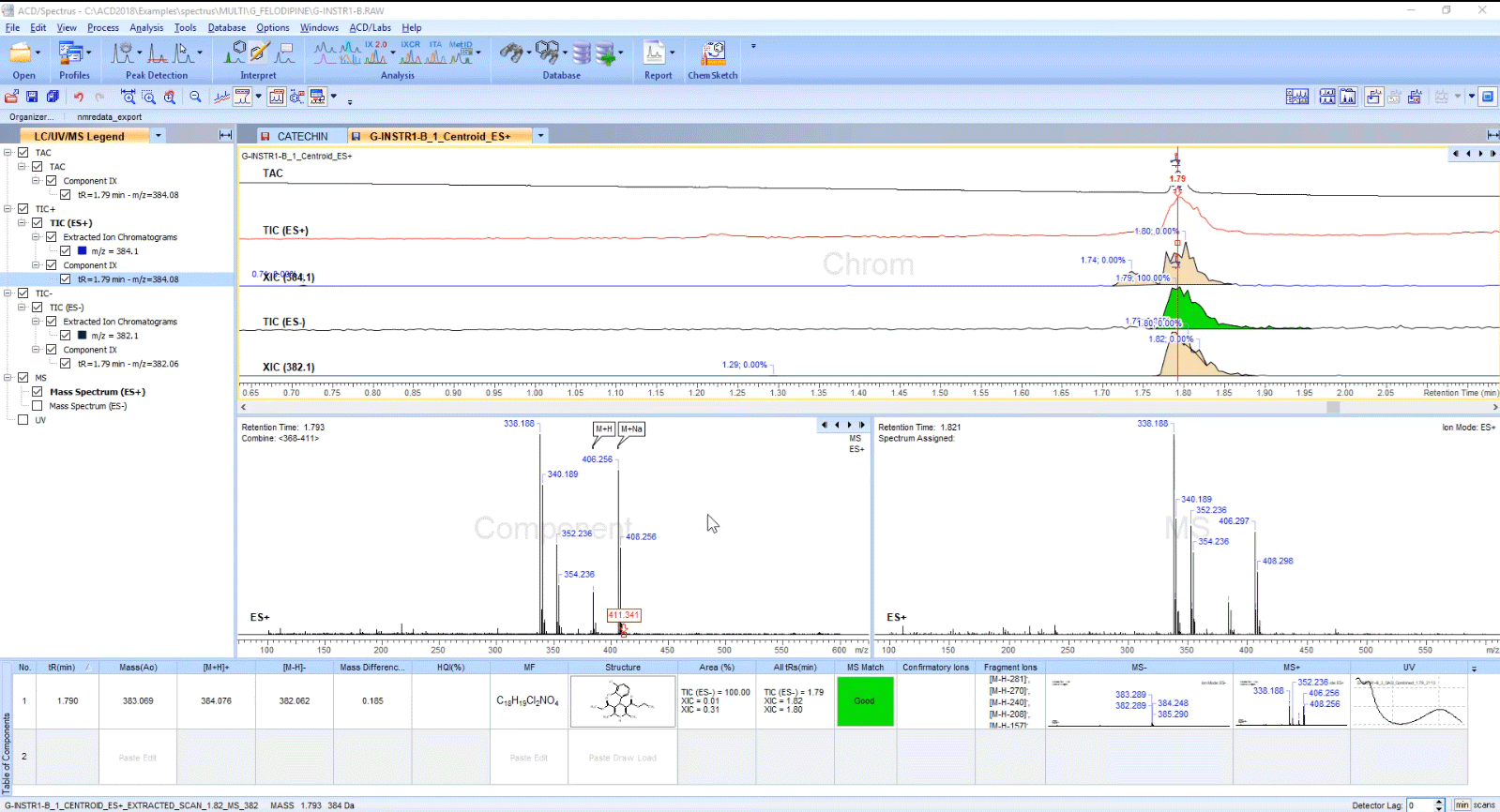This screenshot has height=812, width=1500.
Task: Select the G-INSTR1-B_1_Centroid_ES+ tab
Action: pos(439,136)
